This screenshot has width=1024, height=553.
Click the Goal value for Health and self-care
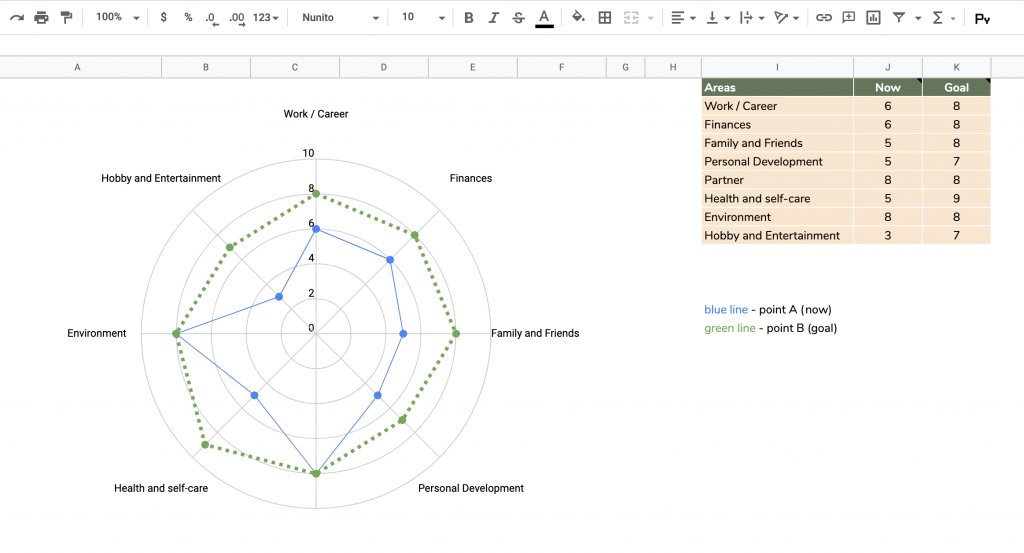956,198
